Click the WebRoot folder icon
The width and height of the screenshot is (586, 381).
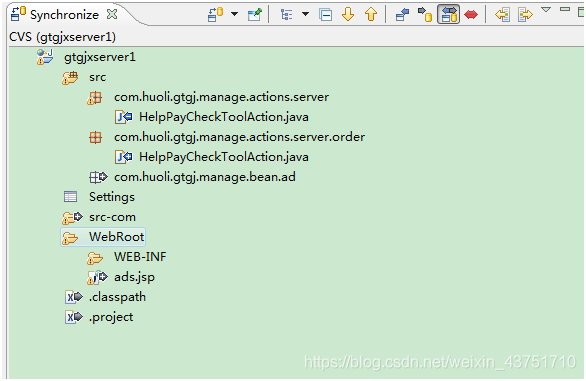(x=70, y=238)
